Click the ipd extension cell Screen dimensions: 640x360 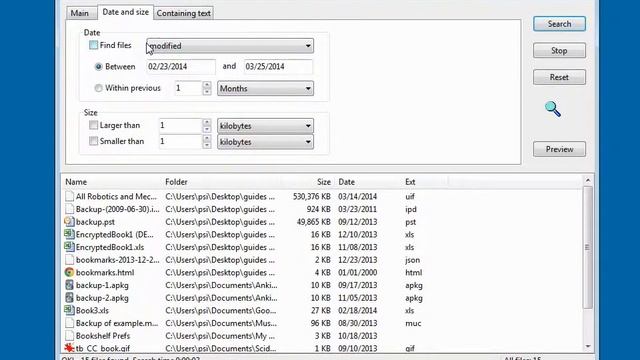411,209
